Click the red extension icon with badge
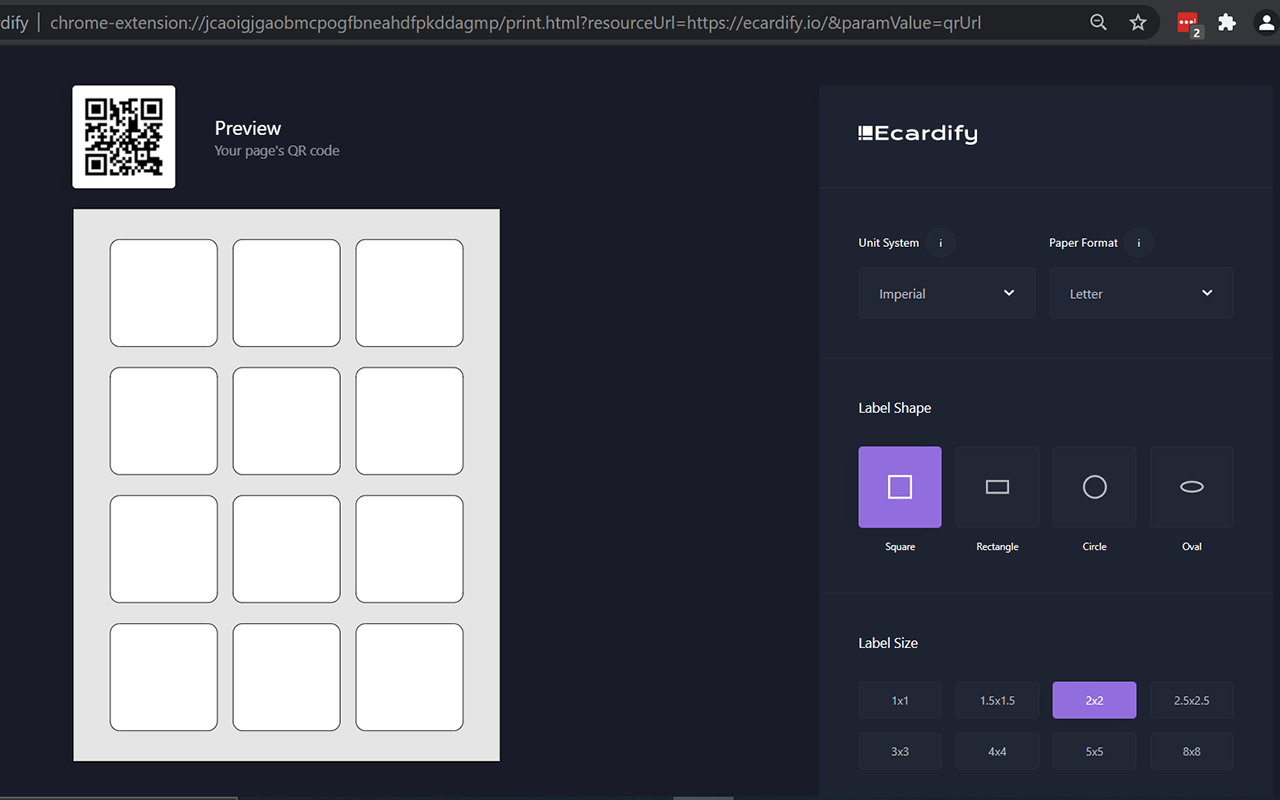The width and height of the screenshot is (1280, 800). click(x=1188, y=24)
